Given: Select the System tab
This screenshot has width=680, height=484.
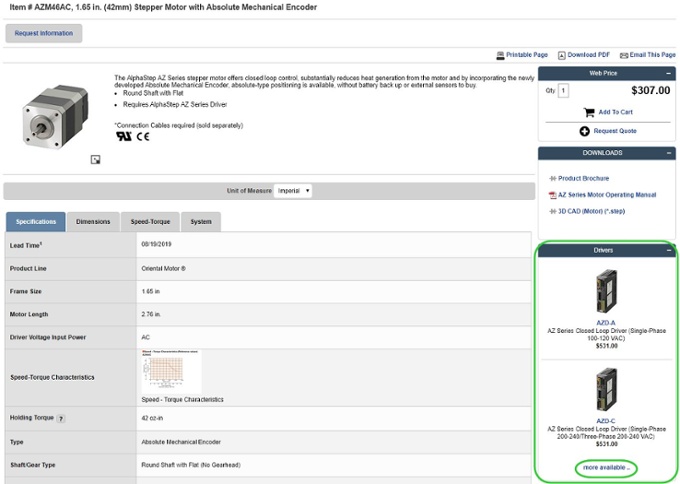Looking at the screenshot, I should click(201, 222).
